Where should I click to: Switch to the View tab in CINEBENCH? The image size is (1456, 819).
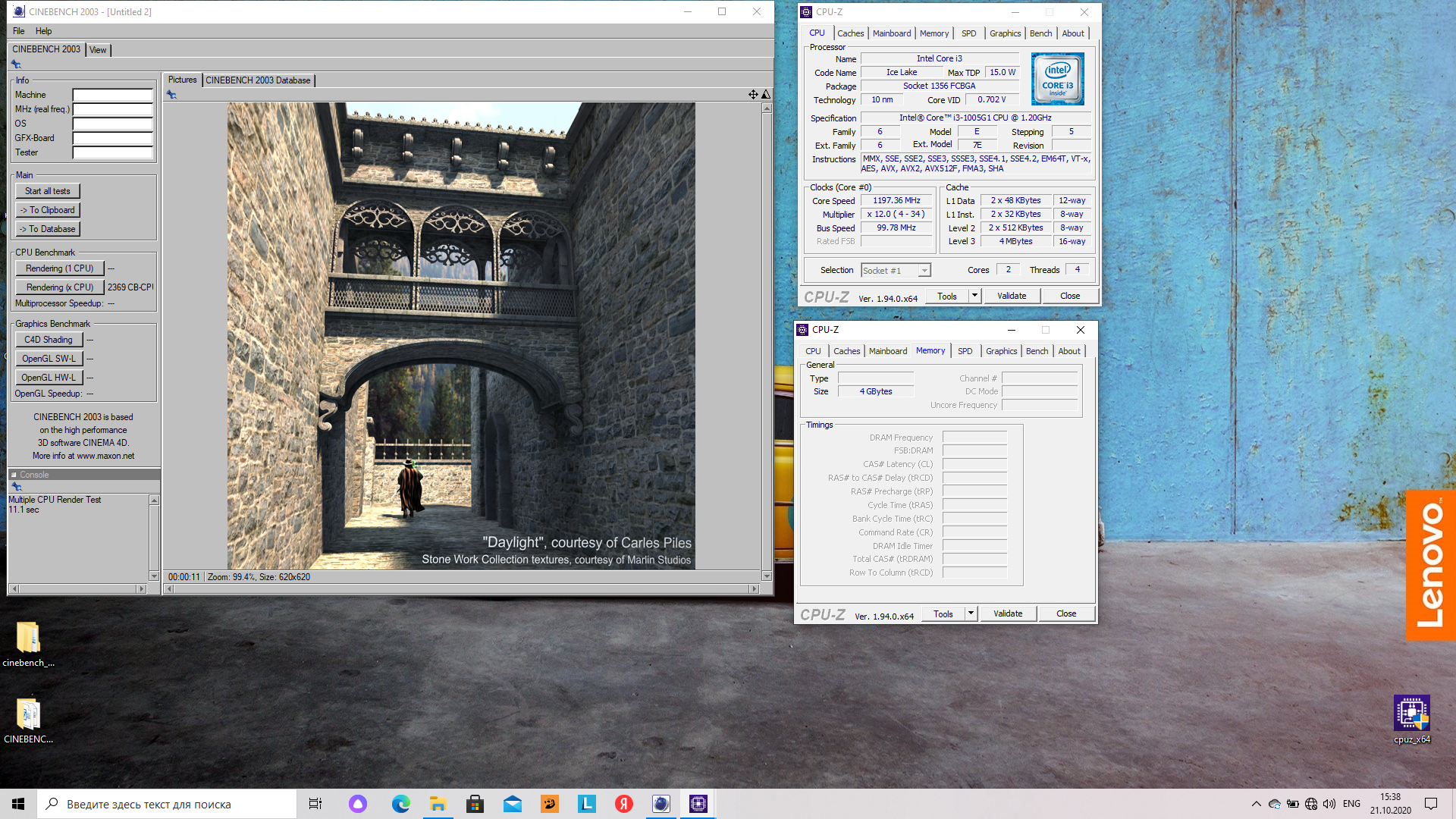tap(98, 50)
